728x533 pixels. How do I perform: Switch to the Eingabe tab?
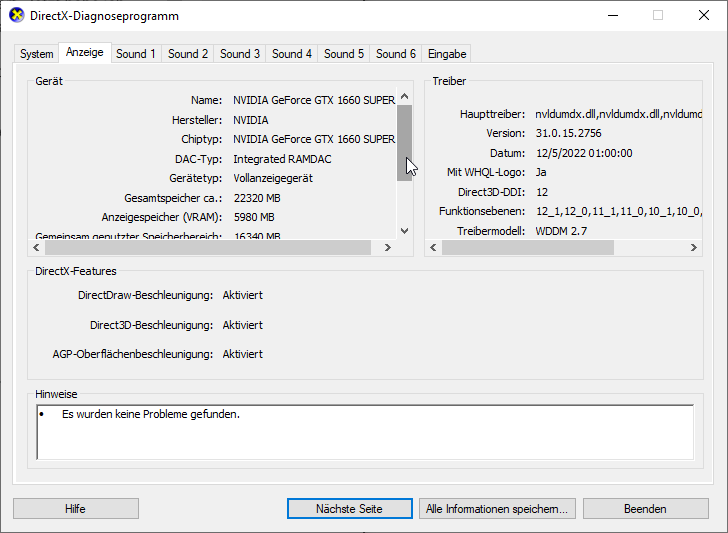click(x=447, y=54)
